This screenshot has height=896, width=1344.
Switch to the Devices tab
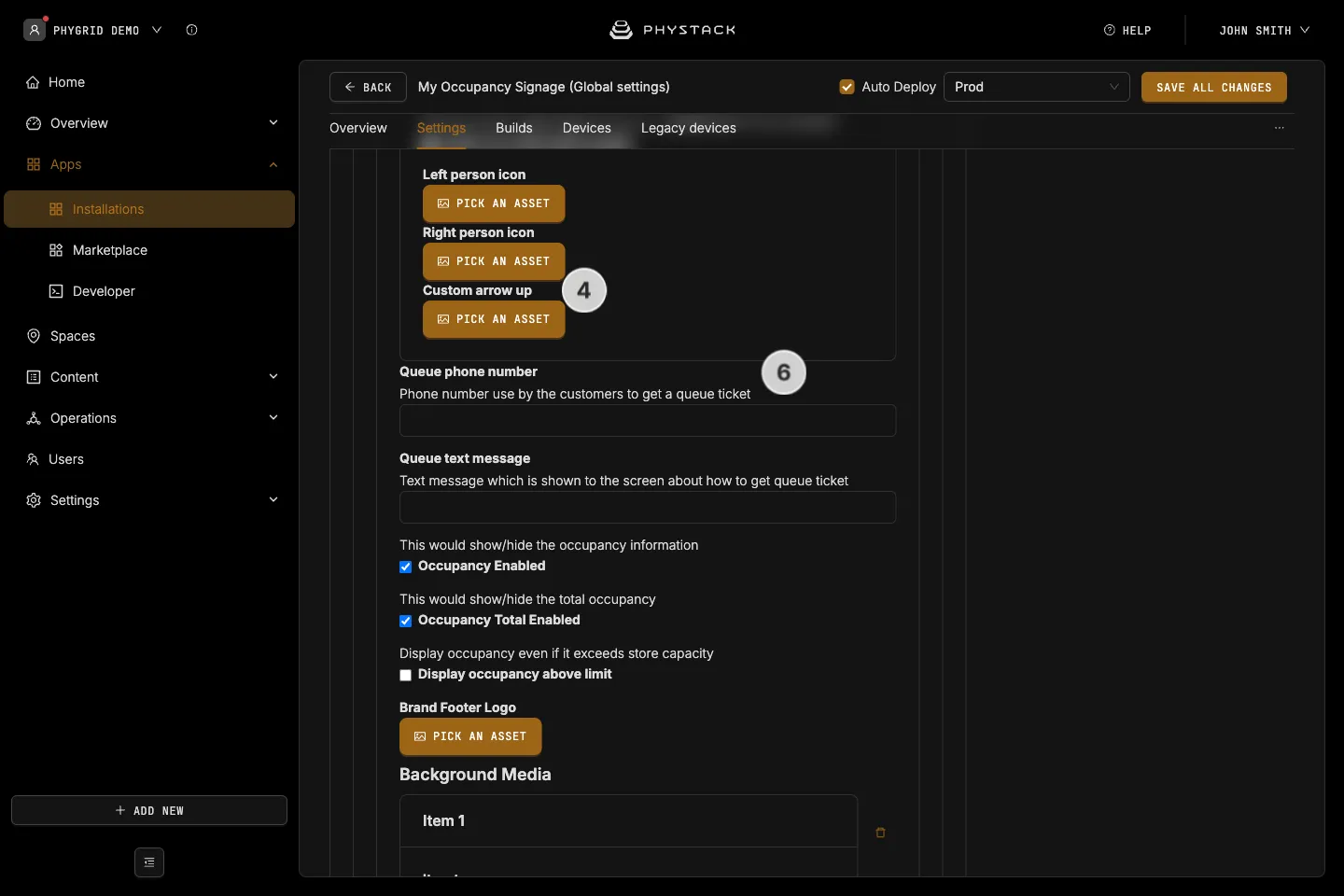pyautogui.click(x=587, y=128)
